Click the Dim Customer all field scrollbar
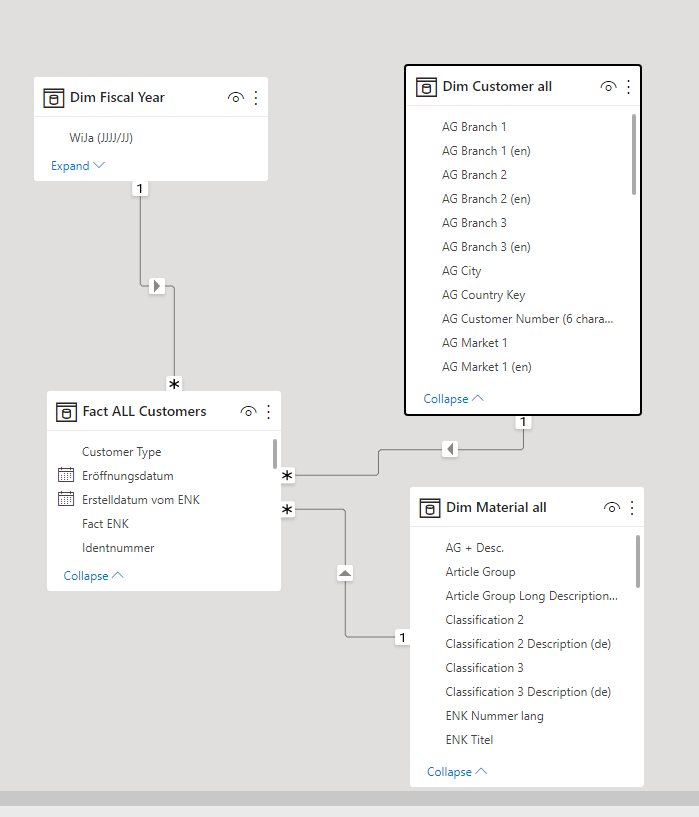The height and width of the screenshot is (817, 699). click(634, 154)
